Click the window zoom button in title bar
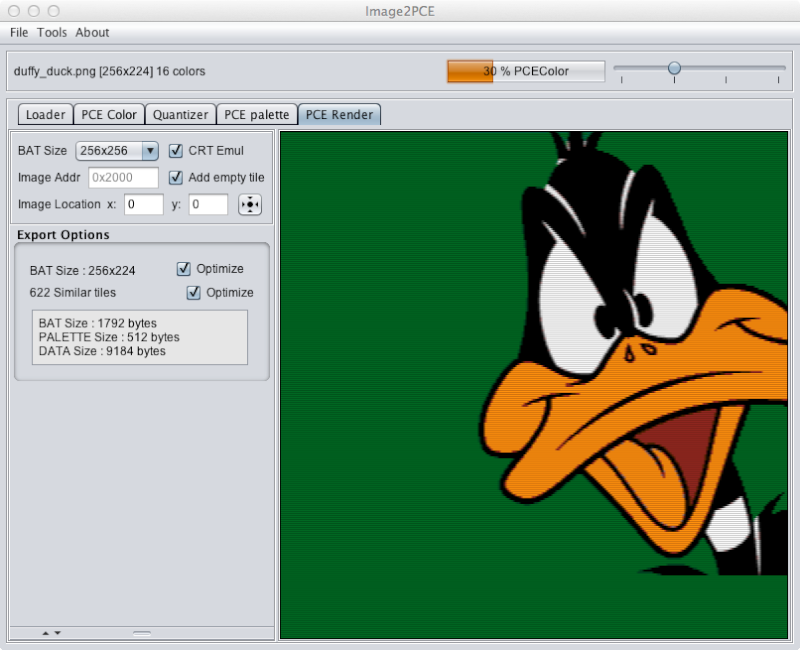 pyautogui.click(x=54, y=11)
